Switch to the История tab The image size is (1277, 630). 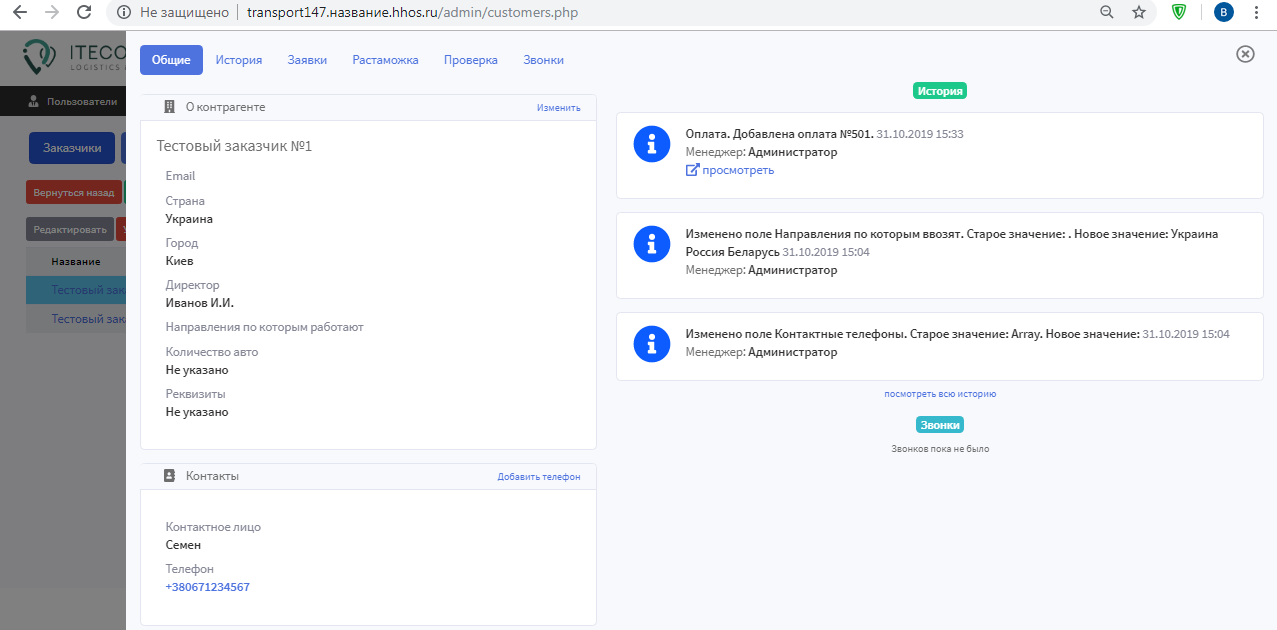pos(239,60)
